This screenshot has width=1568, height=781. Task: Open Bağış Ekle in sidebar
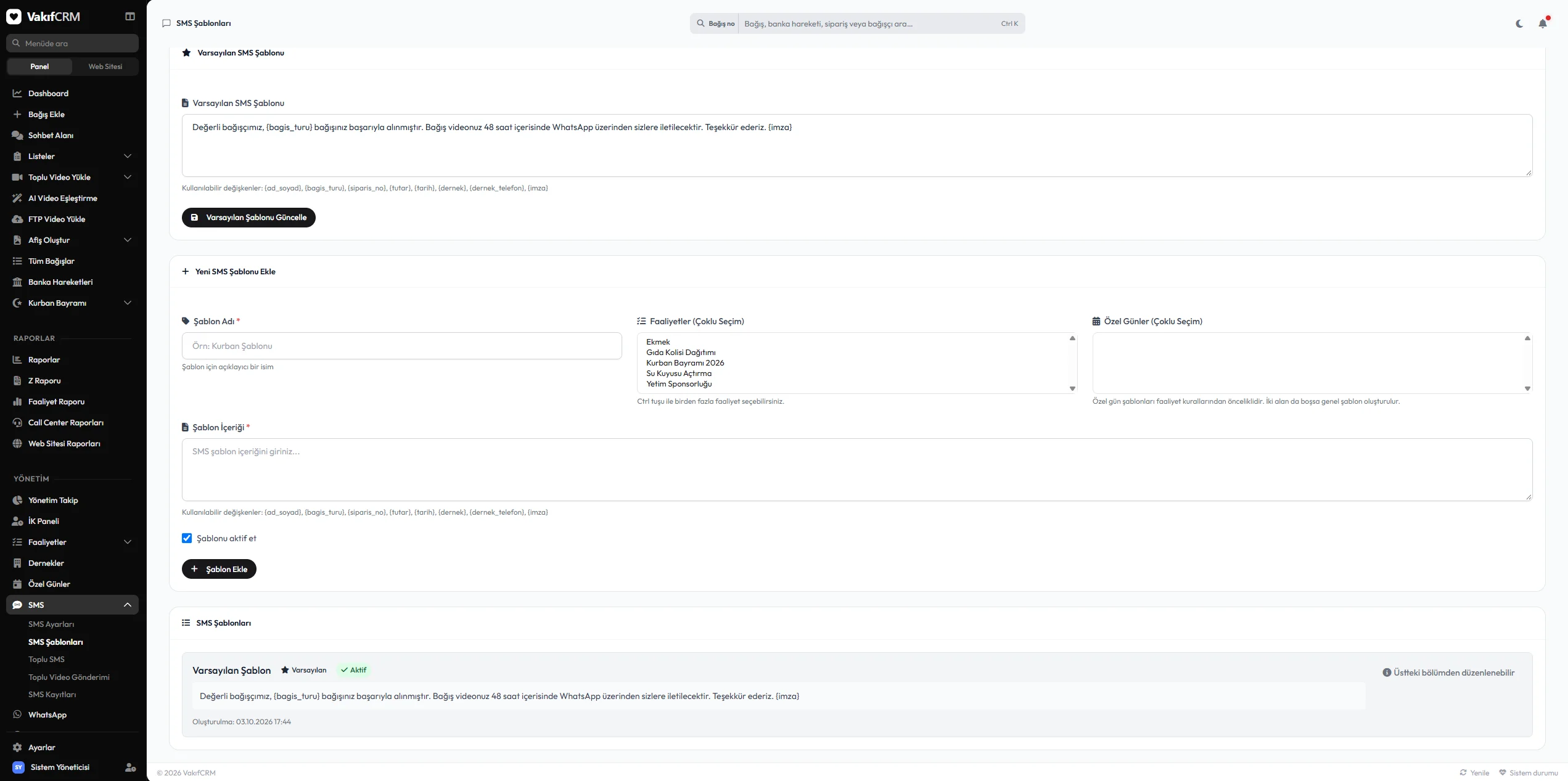(72, 114)
